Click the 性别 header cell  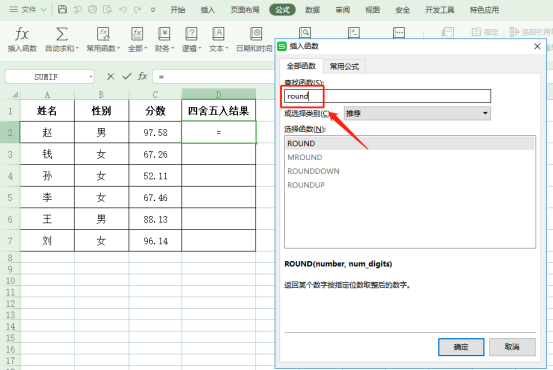[x=102, y=111]
